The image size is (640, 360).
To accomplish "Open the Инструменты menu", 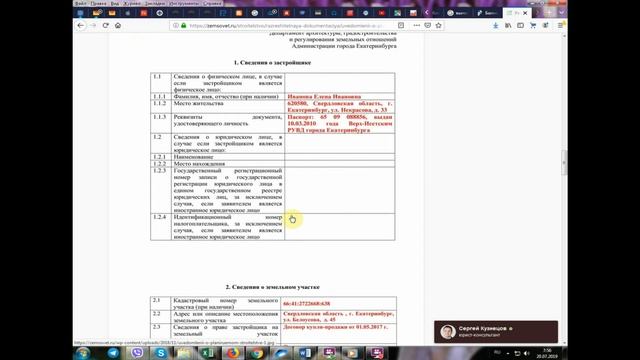I will click(x=184, y=3).
